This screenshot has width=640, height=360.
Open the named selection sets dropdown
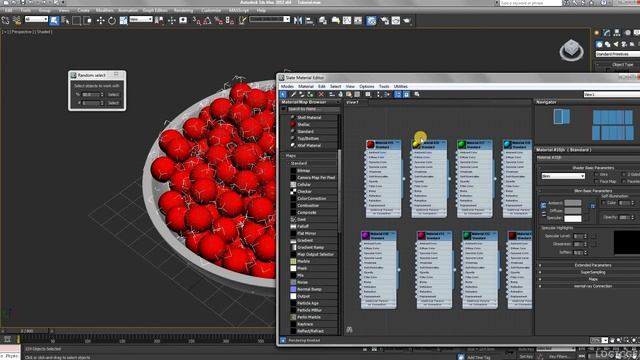[270, 19]
